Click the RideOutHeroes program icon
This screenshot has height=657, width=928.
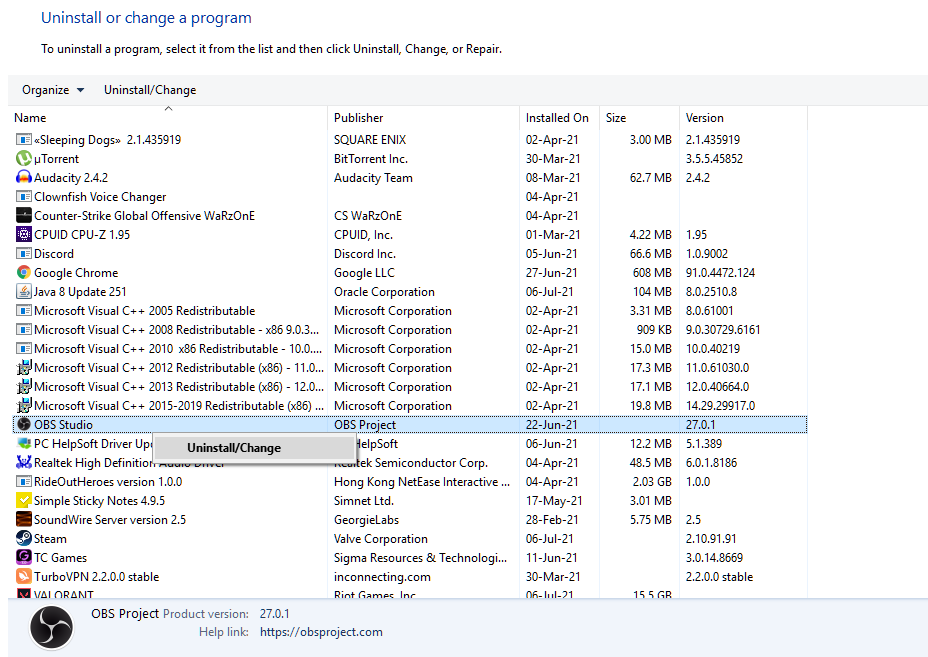point(24,481)
